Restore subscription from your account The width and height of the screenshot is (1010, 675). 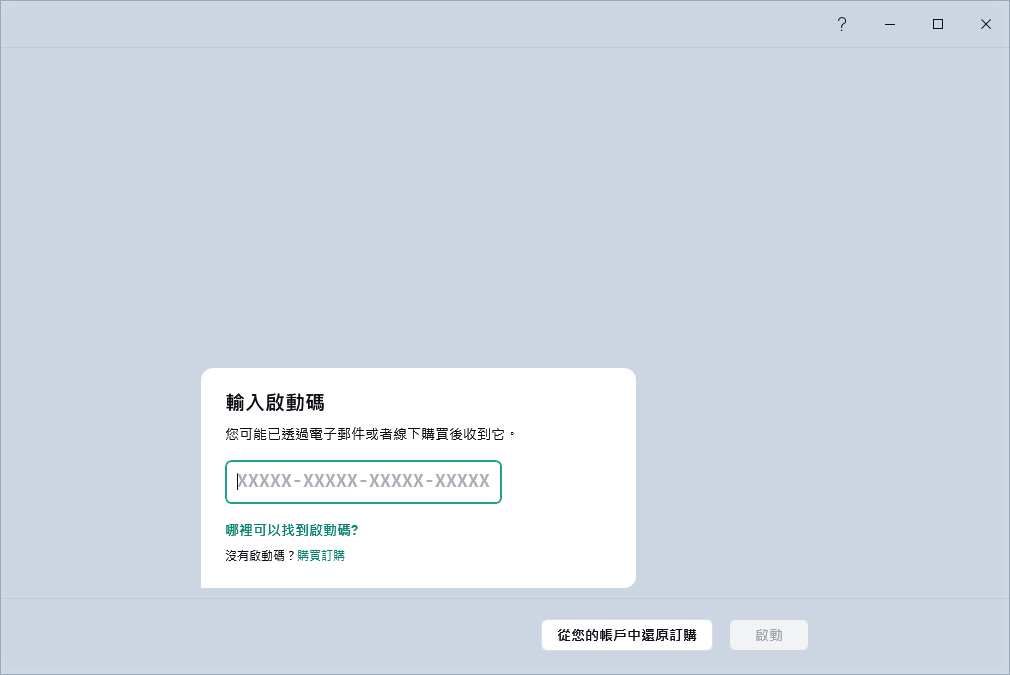[x=627, y=635]
